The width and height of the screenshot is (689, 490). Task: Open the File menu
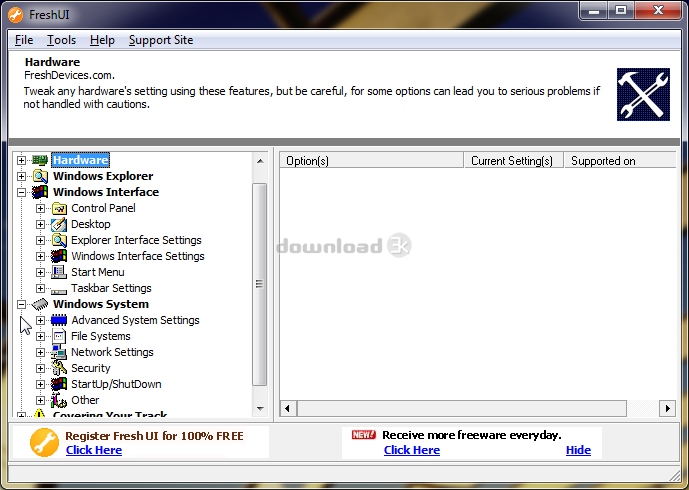tap(24, 40)
